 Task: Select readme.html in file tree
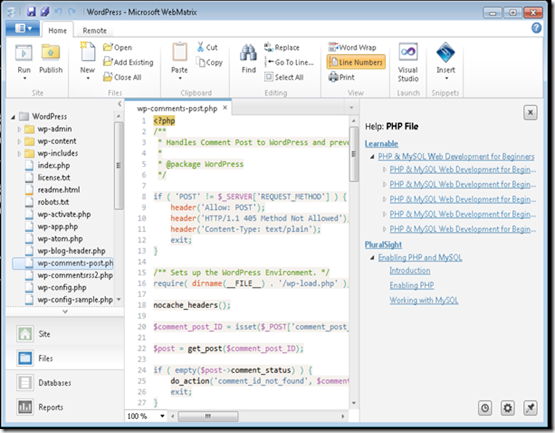[59, 190]
